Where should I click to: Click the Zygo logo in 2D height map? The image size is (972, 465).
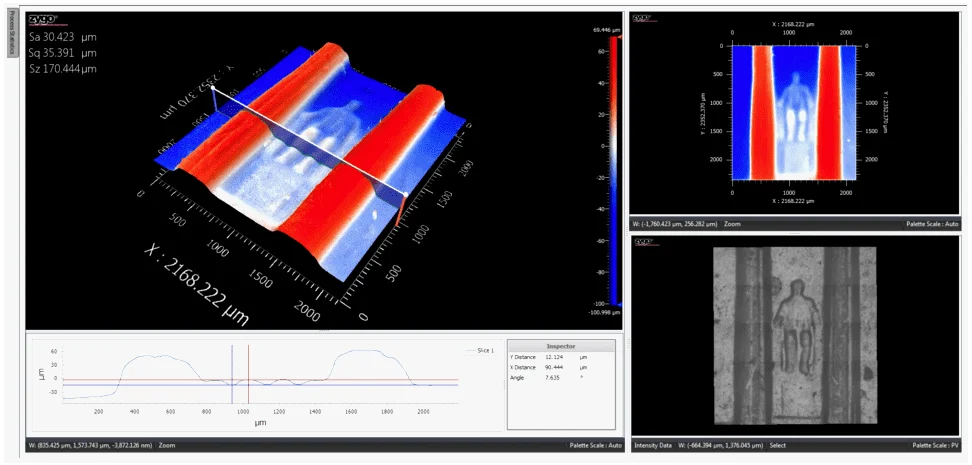pos(645,18)
